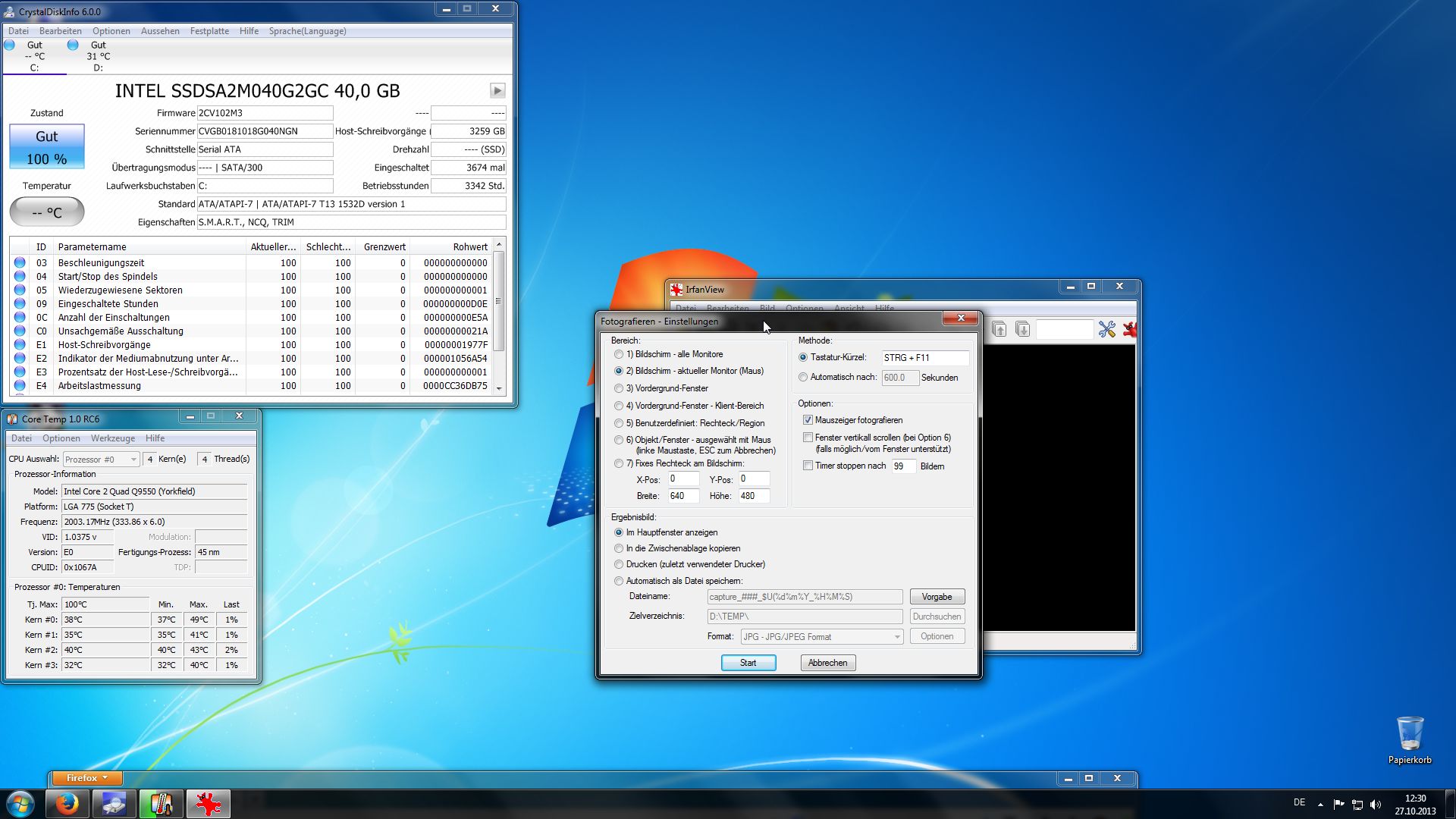This screenshot has width=1456, height=819.
Task: Click the previous page up-arrow icon in IrfanView
Action: 999,329
